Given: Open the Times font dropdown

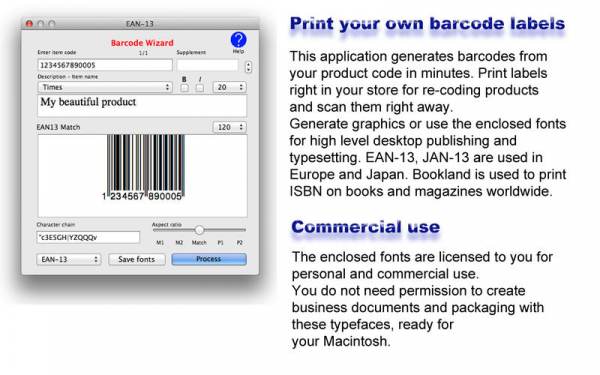Looking at the screenshot, I should 105,87.
